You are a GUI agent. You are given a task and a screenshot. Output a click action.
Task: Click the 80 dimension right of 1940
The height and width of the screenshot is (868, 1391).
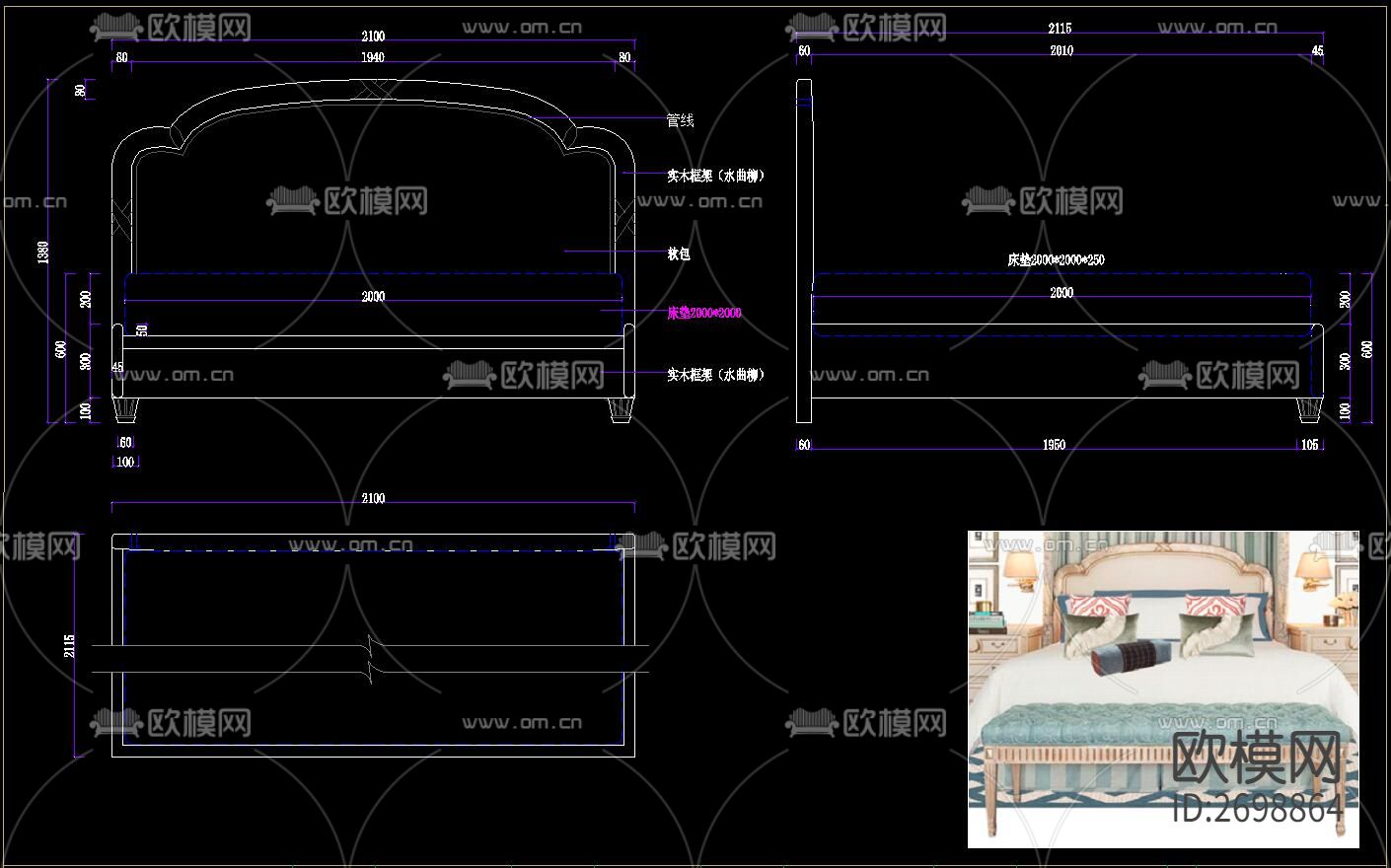624,58
